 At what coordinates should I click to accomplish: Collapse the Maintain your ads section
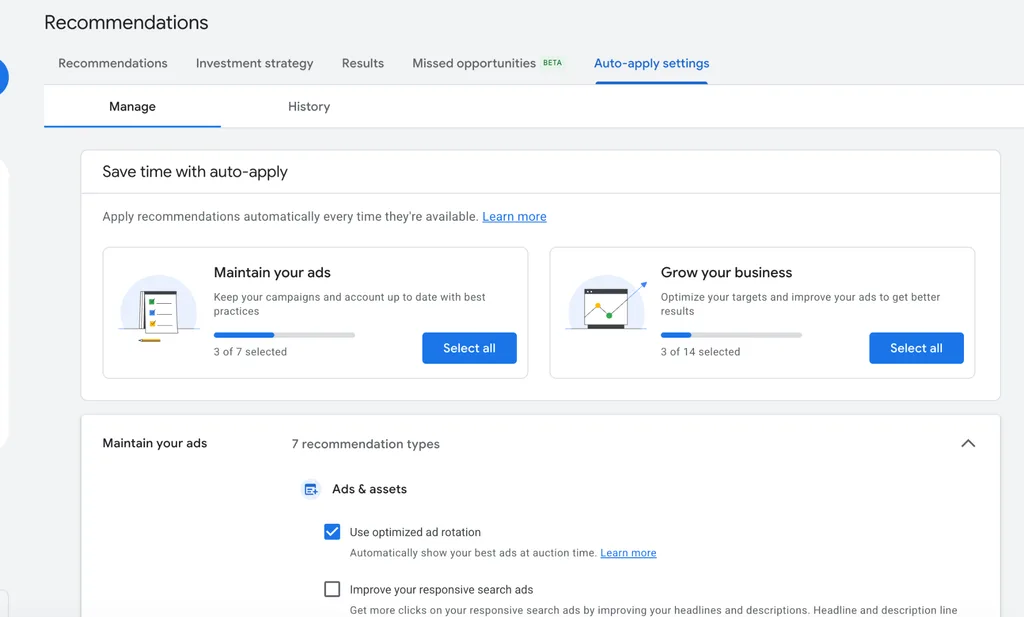coord(968,443)
